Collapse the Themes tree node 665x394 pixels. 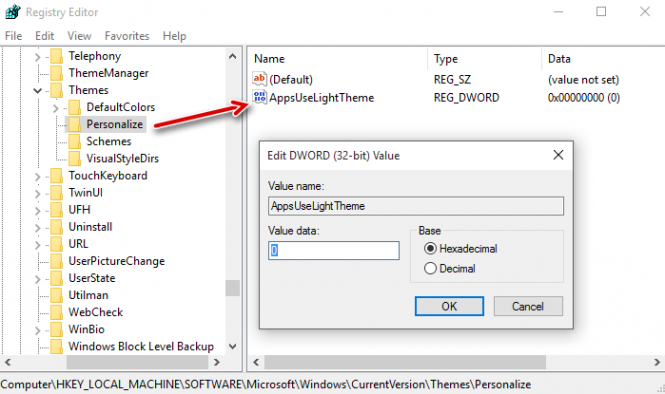37,90
